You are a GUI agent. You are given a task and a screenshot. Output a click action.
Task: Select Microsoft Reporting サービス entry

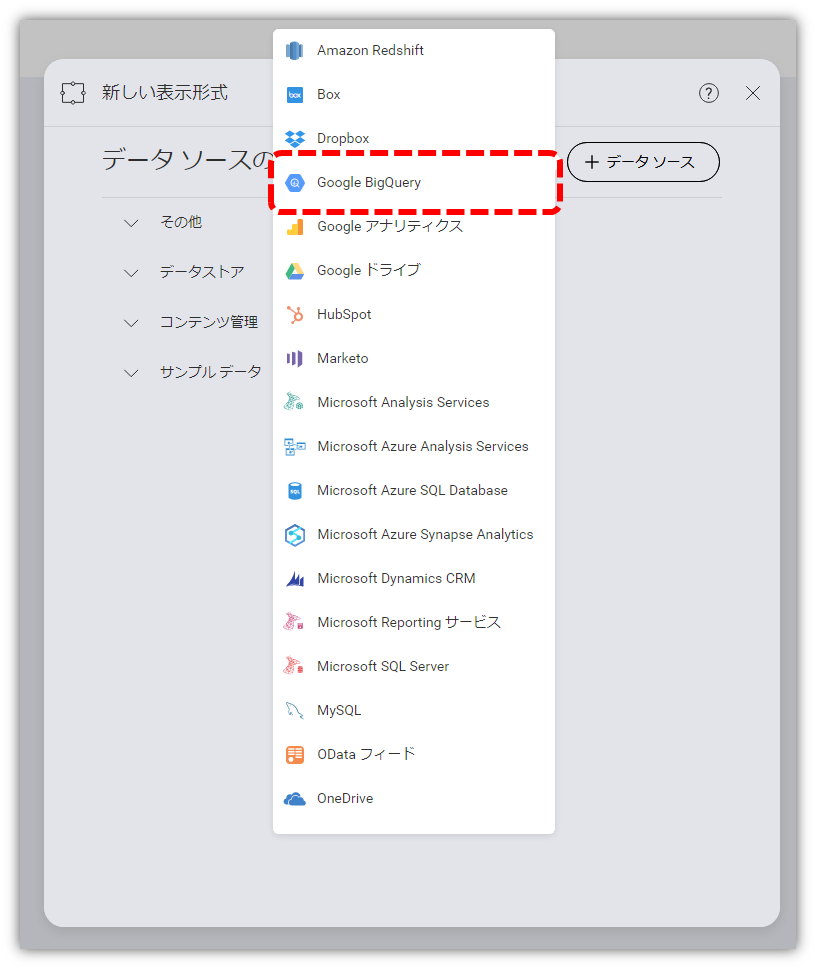pos(414,622)
